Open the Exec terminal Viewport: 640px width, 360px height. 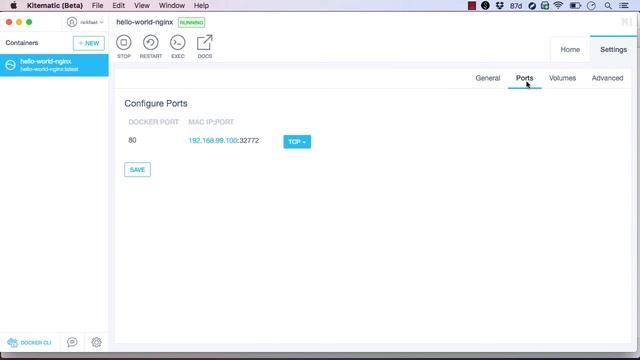coord(178,46)
